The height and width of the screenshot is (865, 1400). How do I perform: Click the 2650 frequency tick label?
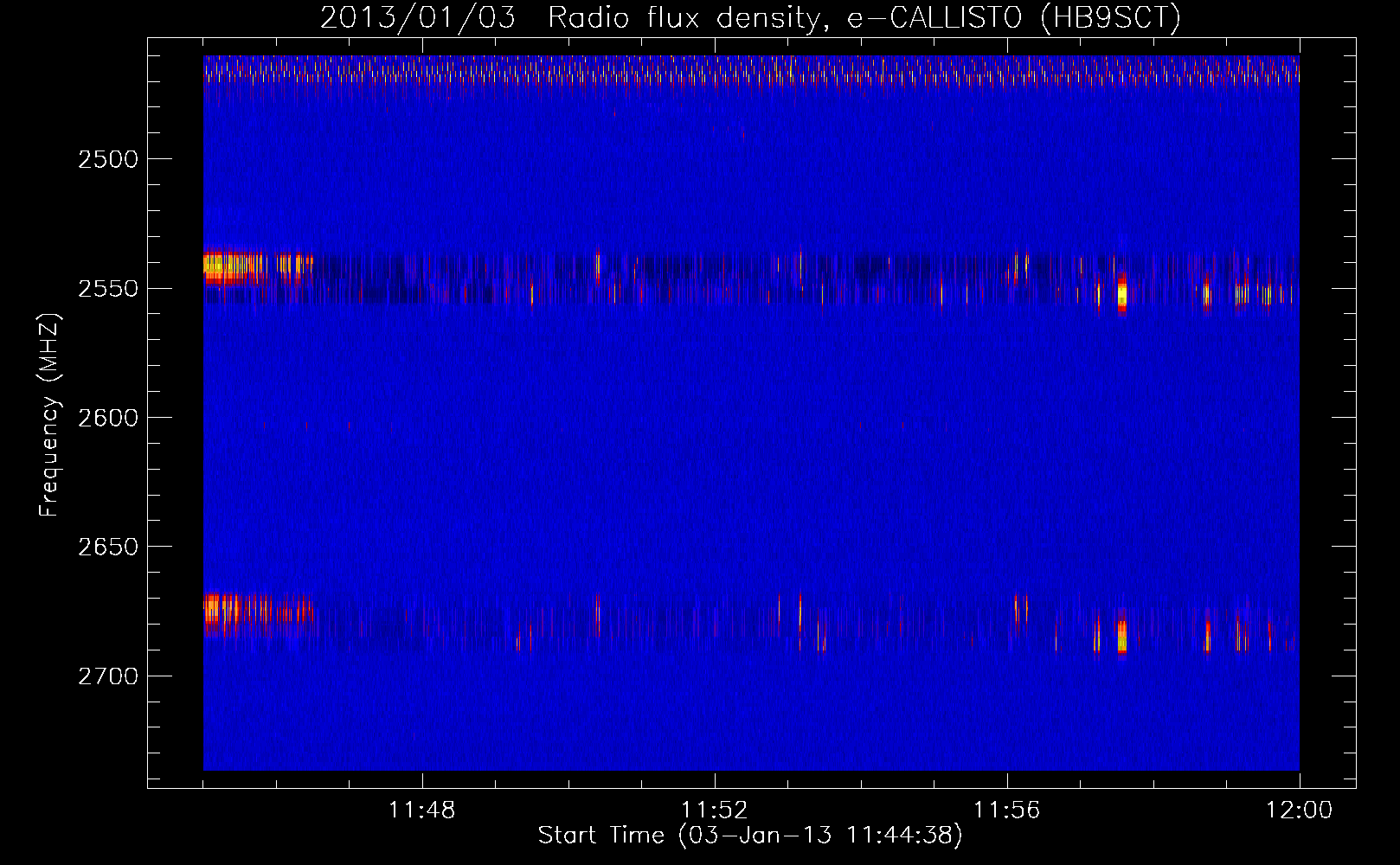107,547
